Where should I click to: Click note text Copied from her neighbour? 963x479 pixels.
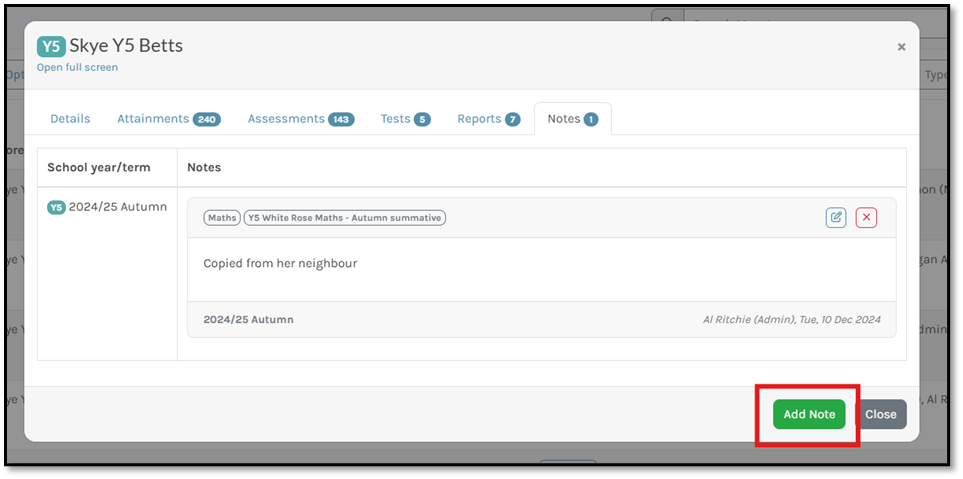point(280,263)
